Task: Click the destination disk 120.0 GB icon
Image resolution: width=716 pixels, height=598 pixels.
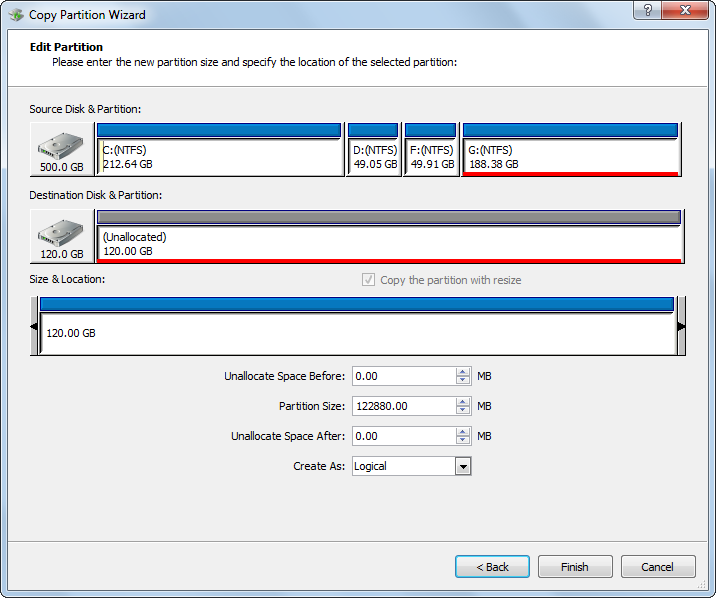Action: pyautogui.click(x=61, y=236)
